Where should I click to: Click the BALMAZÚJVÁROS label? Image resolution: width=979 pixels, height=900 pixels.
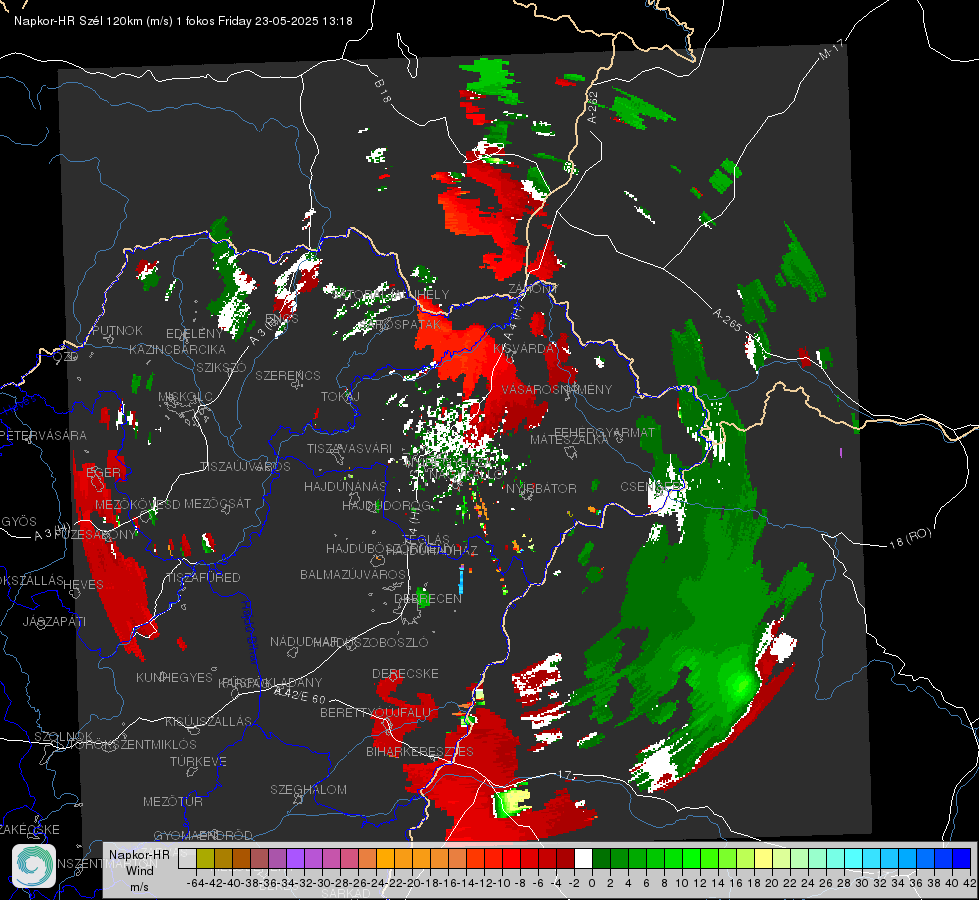[x=353, y=574]
